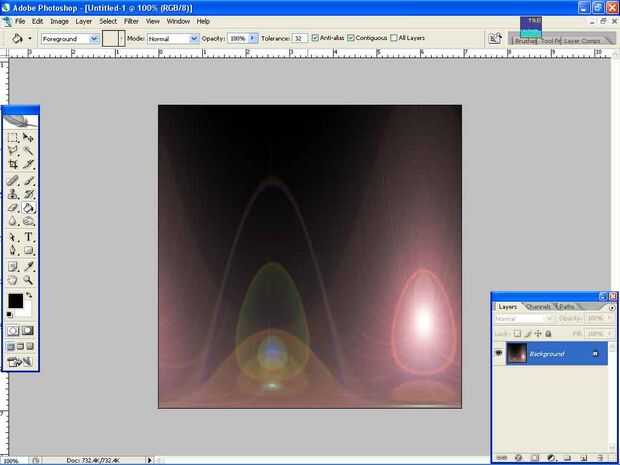Toggle the Anti-alias checkbox
Screen dimensions: 620x465
[315, 38]
